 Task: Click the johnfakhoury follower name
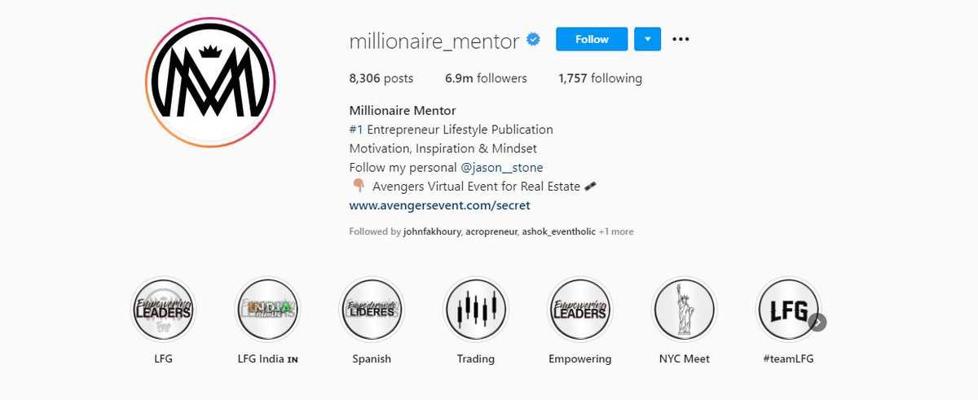[x=432, y=232]
